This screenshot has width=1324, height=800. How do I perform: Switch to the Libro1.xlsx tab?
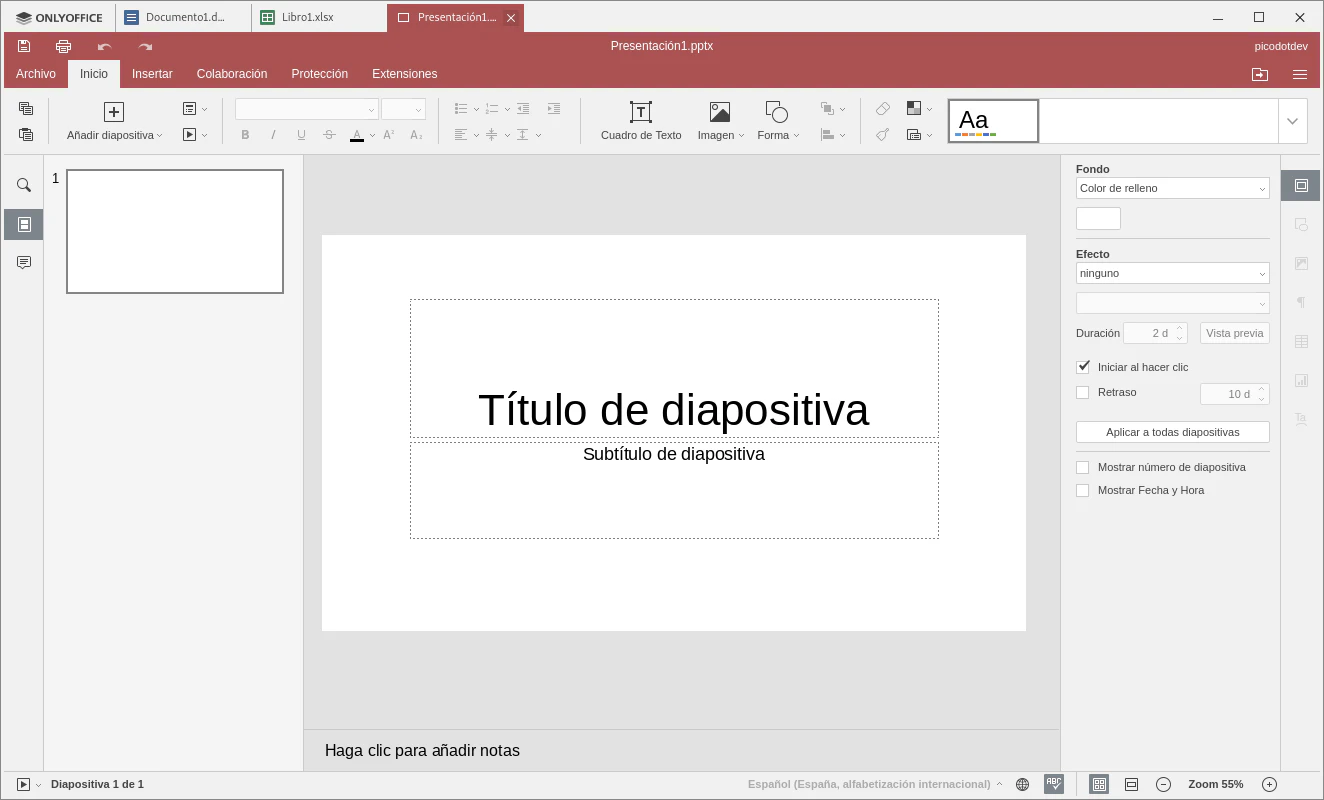pyautogui.click(x=308, y=17)
